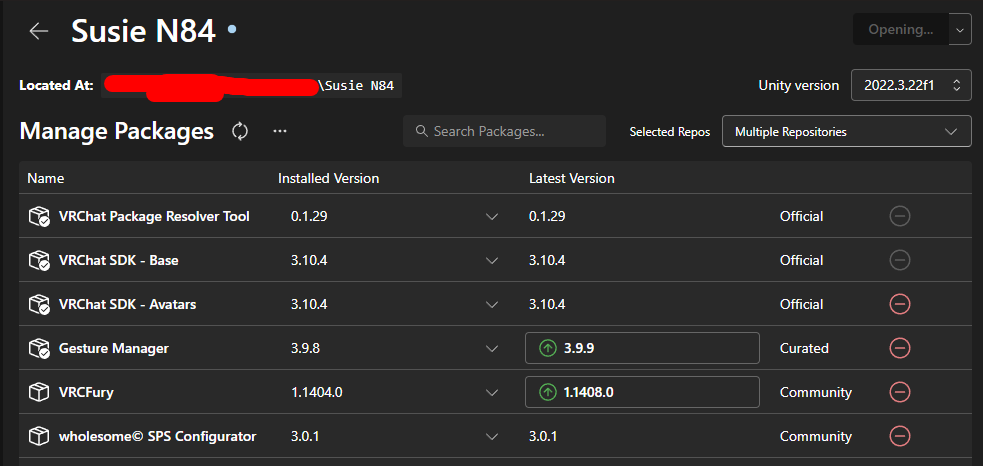Click the Search Packages field
Image resolution: width=983 pixels, height=466 pixels.
pyautogui.click(x=504, y=131)
